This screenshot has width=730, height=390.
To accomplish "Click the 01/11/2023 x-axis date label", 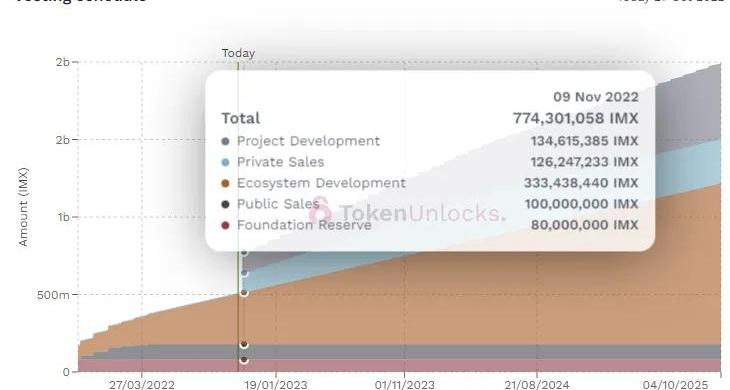I will (404, 384).
